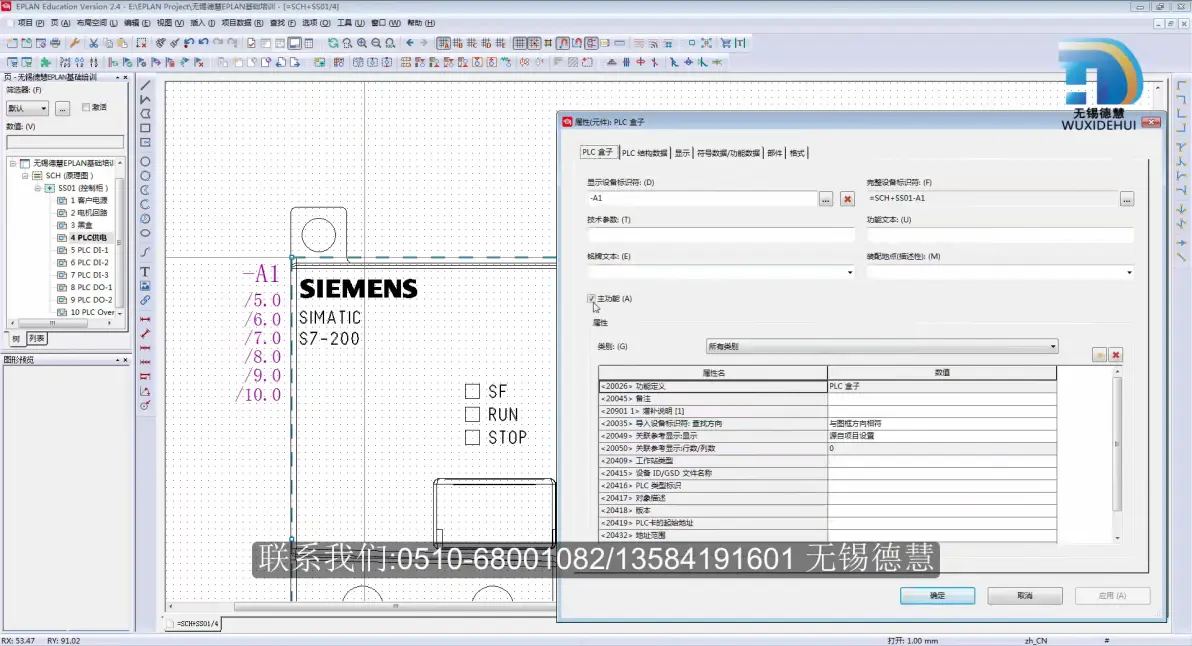This screenshot has width=1192, height=646.
Task: Click the add new property star icon
Action: click(x=1099, y=355)
